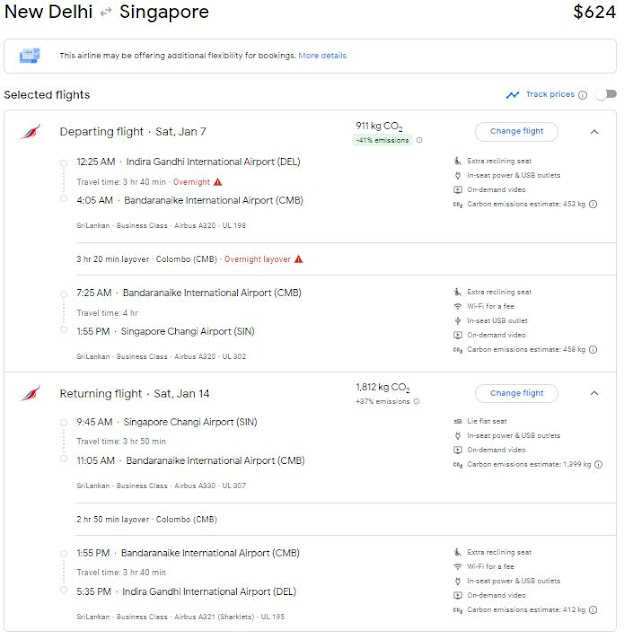Open the More details link
The image size is (624, 639).
[322, 55]
